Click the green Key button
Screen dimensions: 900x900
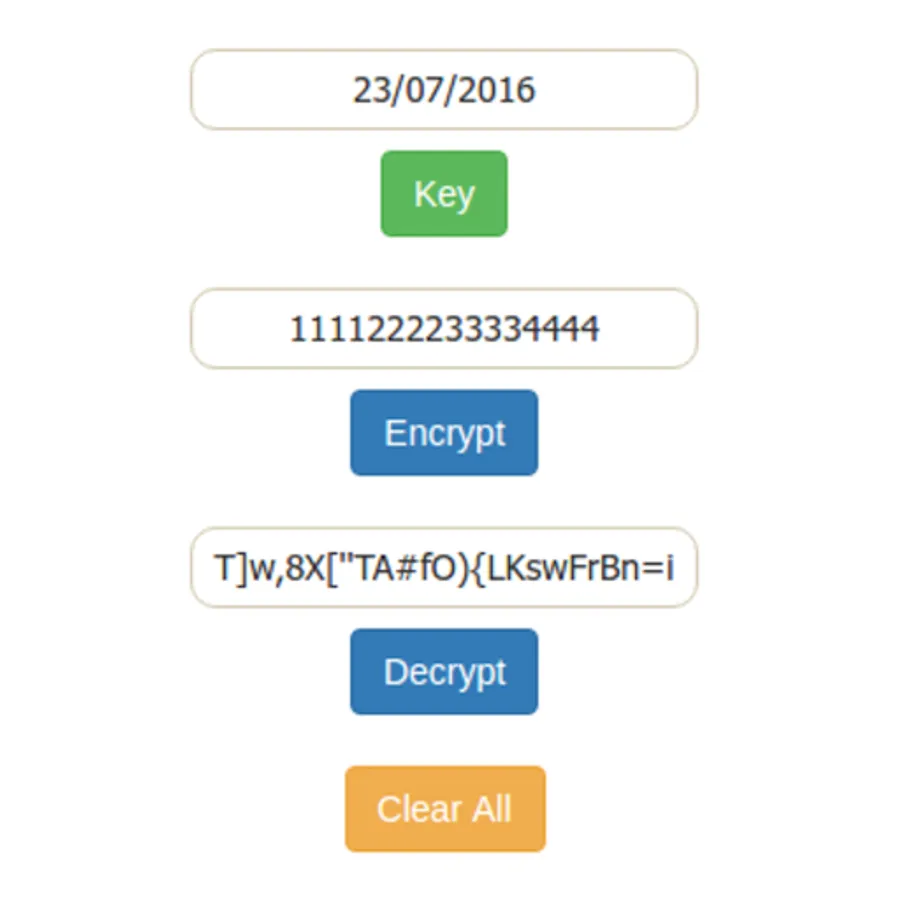click(444, 193)
